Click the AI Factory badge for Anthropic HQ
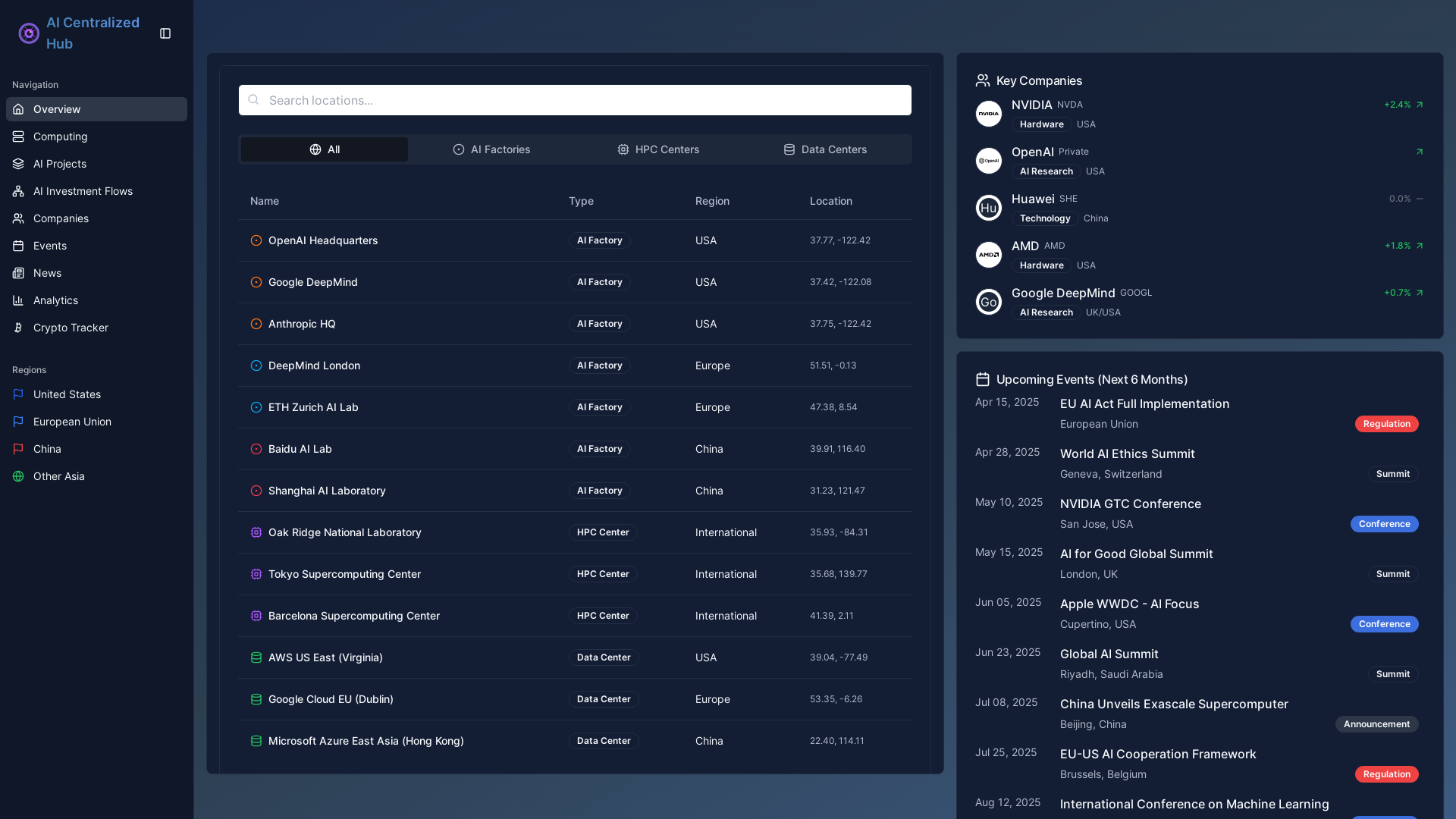The width and height of the screenshot is (1456, 819). pos(600,324)
